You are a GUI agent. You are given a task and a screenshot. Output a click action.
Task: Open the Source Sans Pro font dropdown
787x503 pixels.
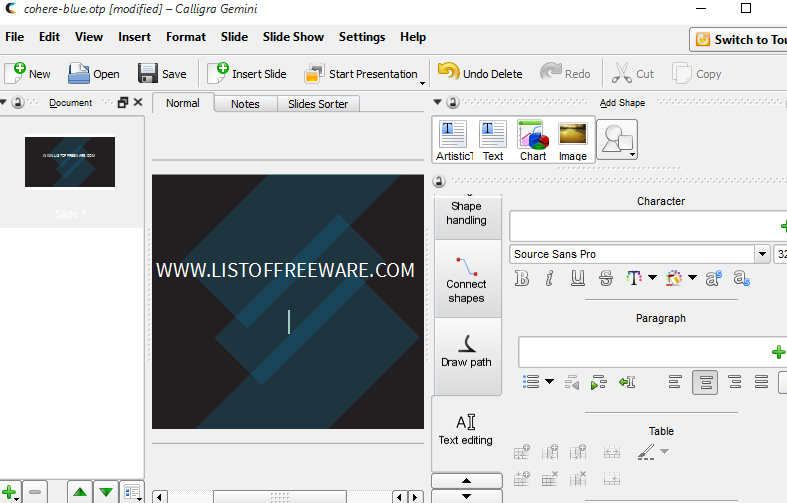coord(762,254)
